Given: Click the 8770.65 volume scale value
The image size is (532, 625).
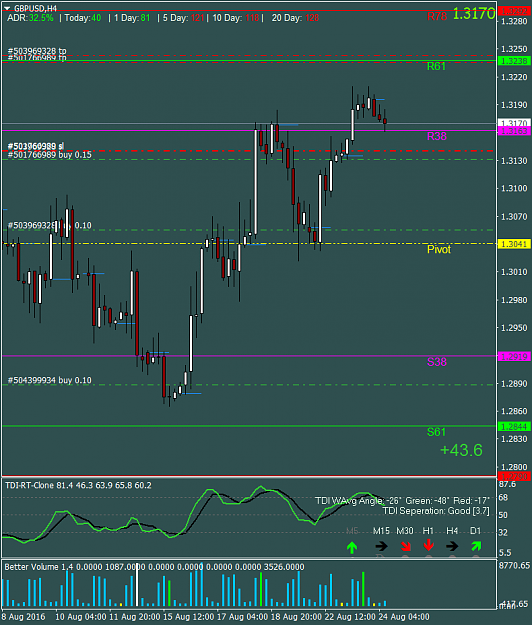Looking at the screenshot, I should click(x=514, y=566).
